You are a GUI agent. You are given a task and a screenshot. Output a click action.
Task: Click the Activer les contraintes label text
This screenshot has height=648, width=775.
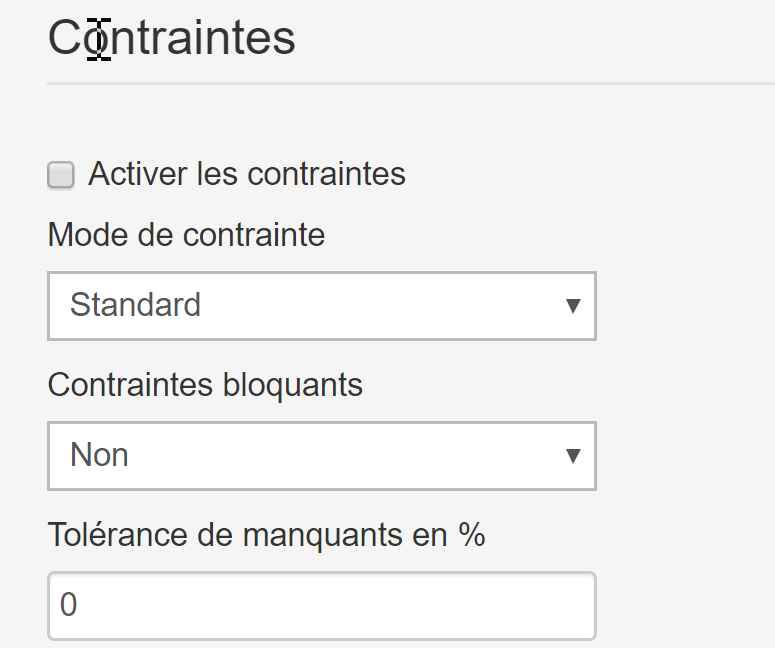pyautogui.click(x=247, y=174)
